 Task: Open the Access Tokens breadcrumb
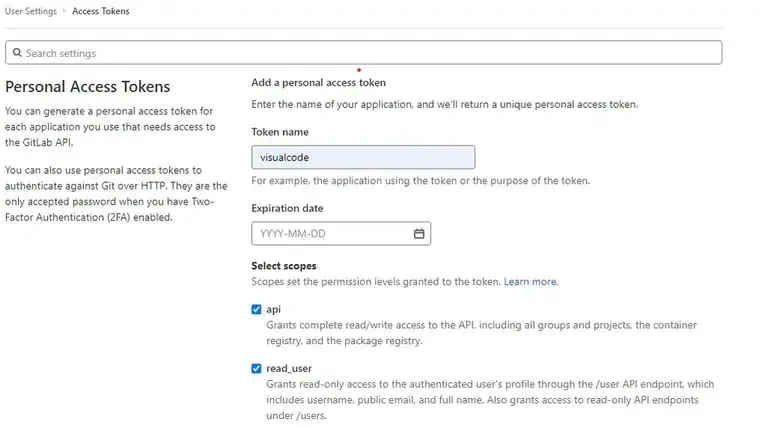(100, 11)
